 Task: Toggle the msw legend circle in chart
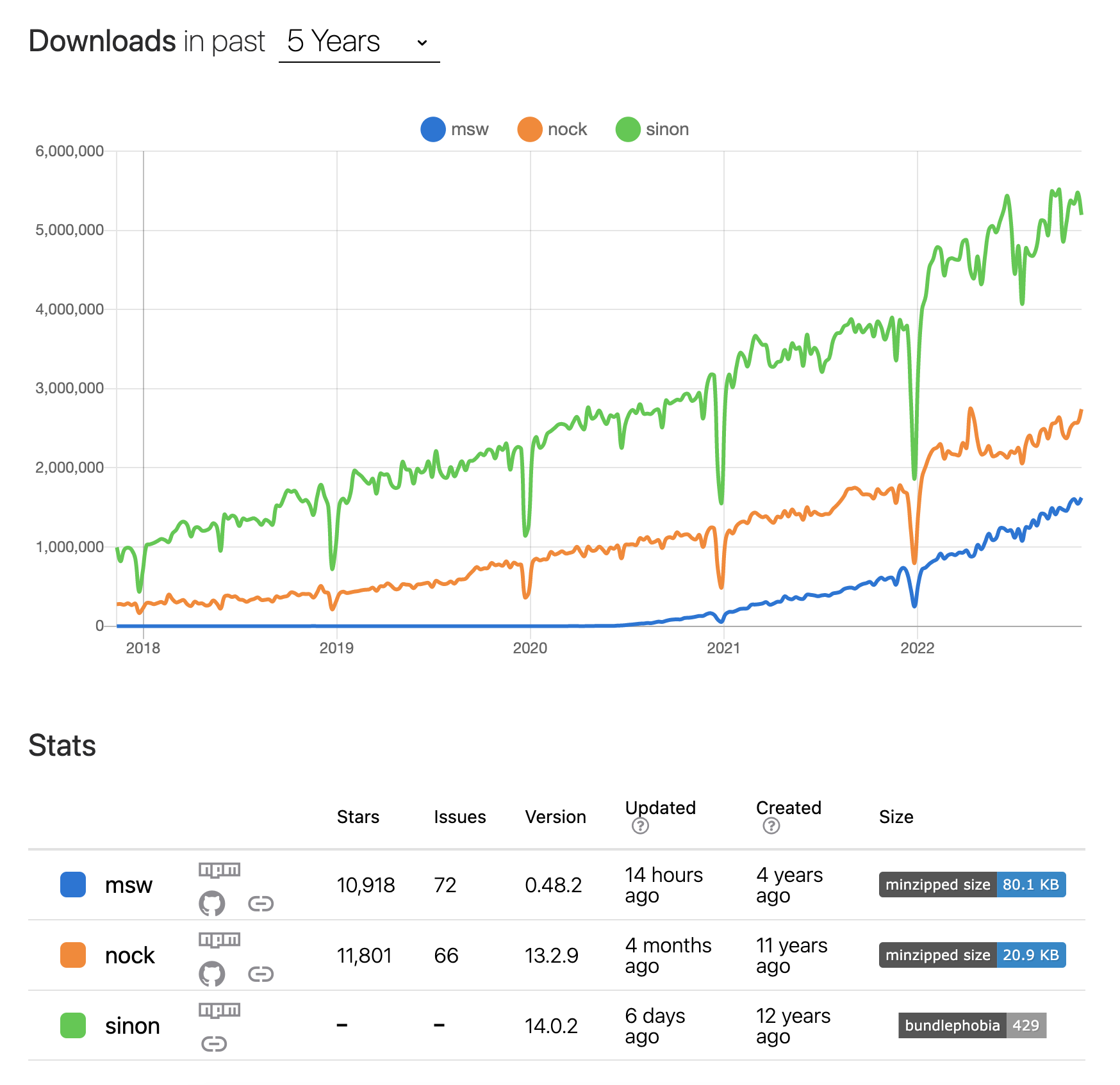433,129
